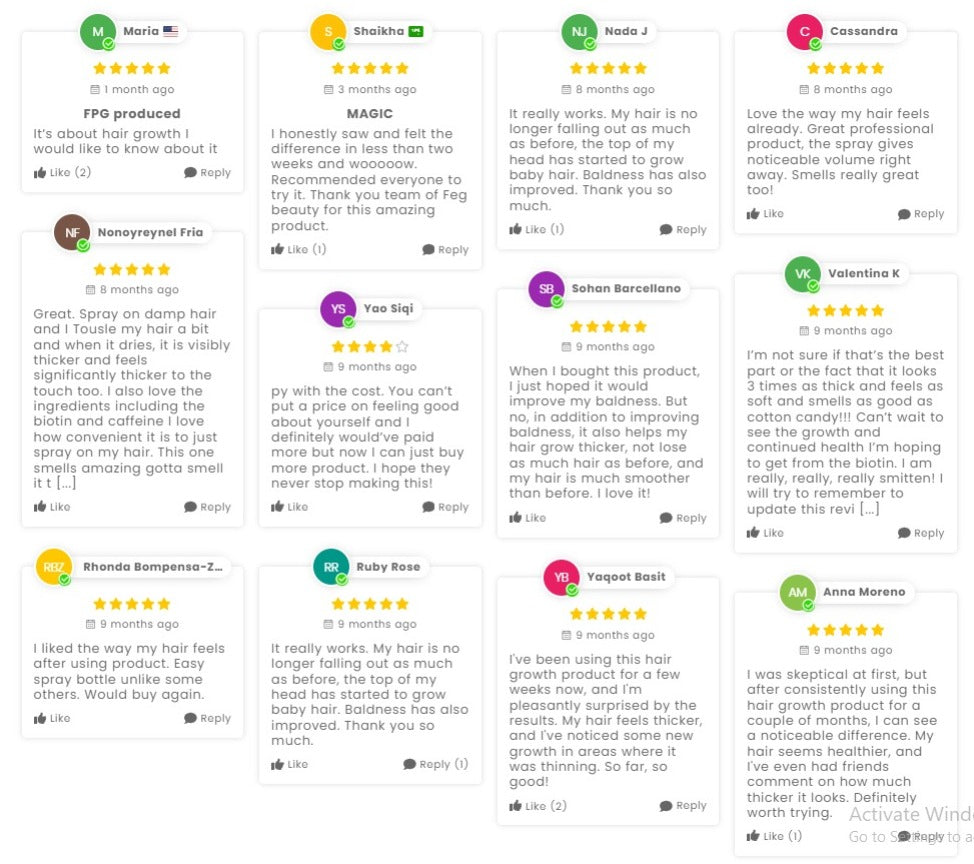
Task: Open Ruby Rose's Reply (1) thread
Action: (435, 764)
